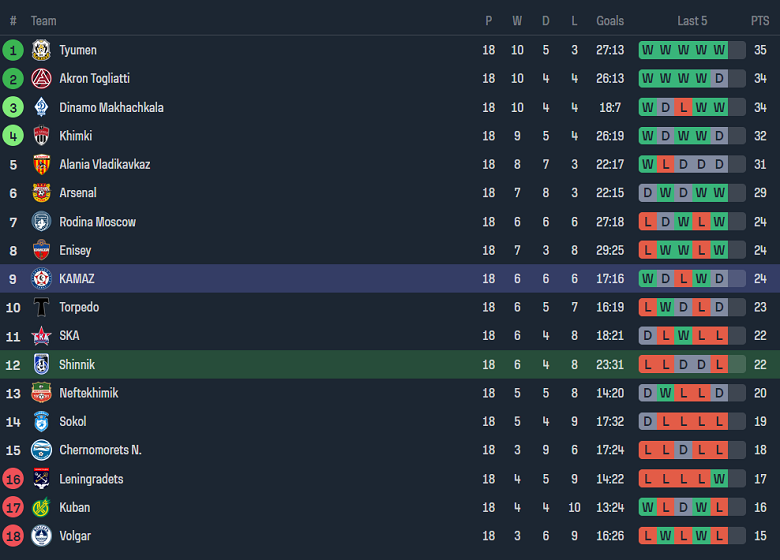Open the Rodina Moscow team page
Image resolution: width=780 pixels, height=560 pixels.
(97, 222)
